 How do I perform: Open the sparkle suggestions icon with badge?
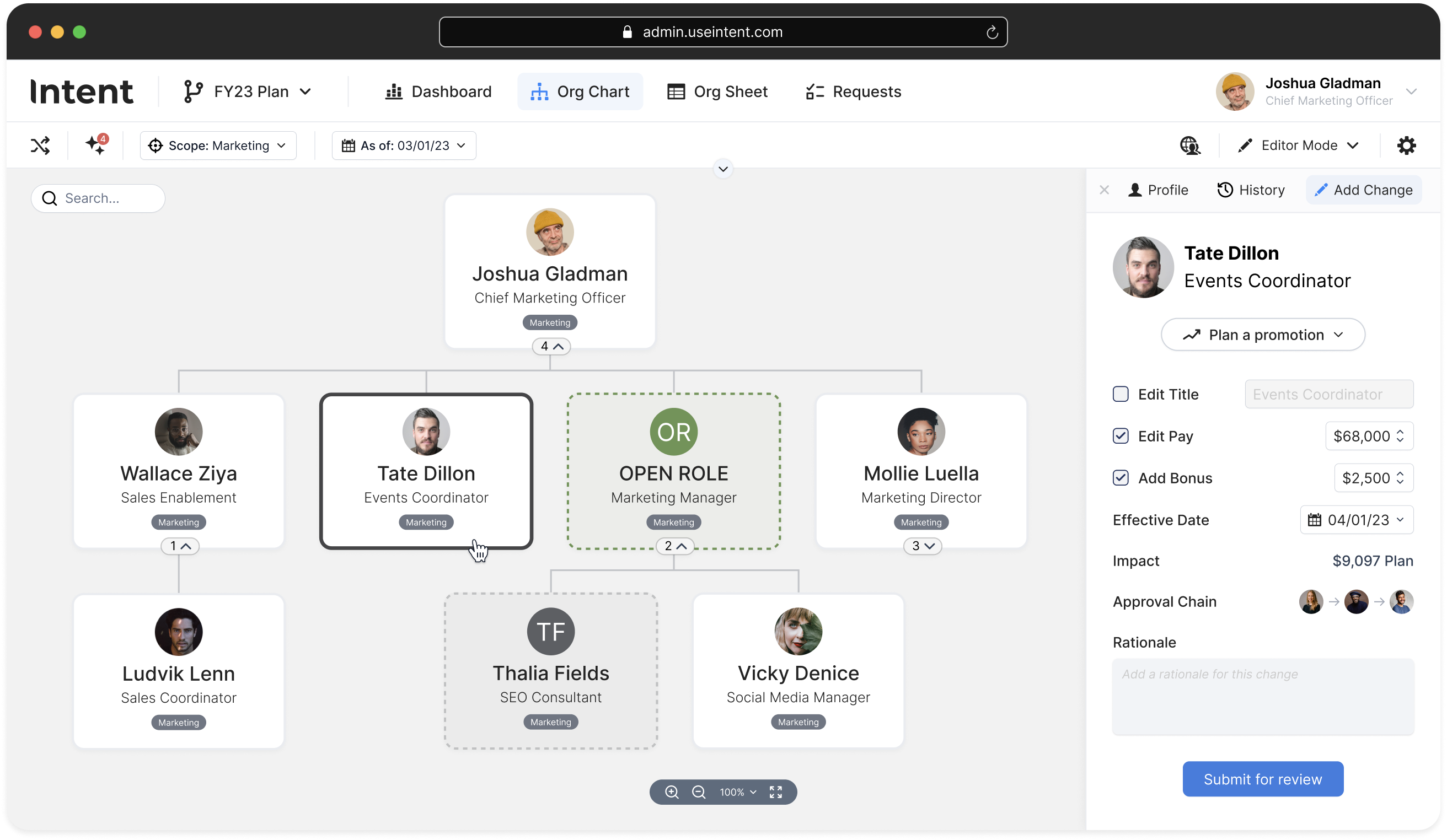click(x=96, y=144)
